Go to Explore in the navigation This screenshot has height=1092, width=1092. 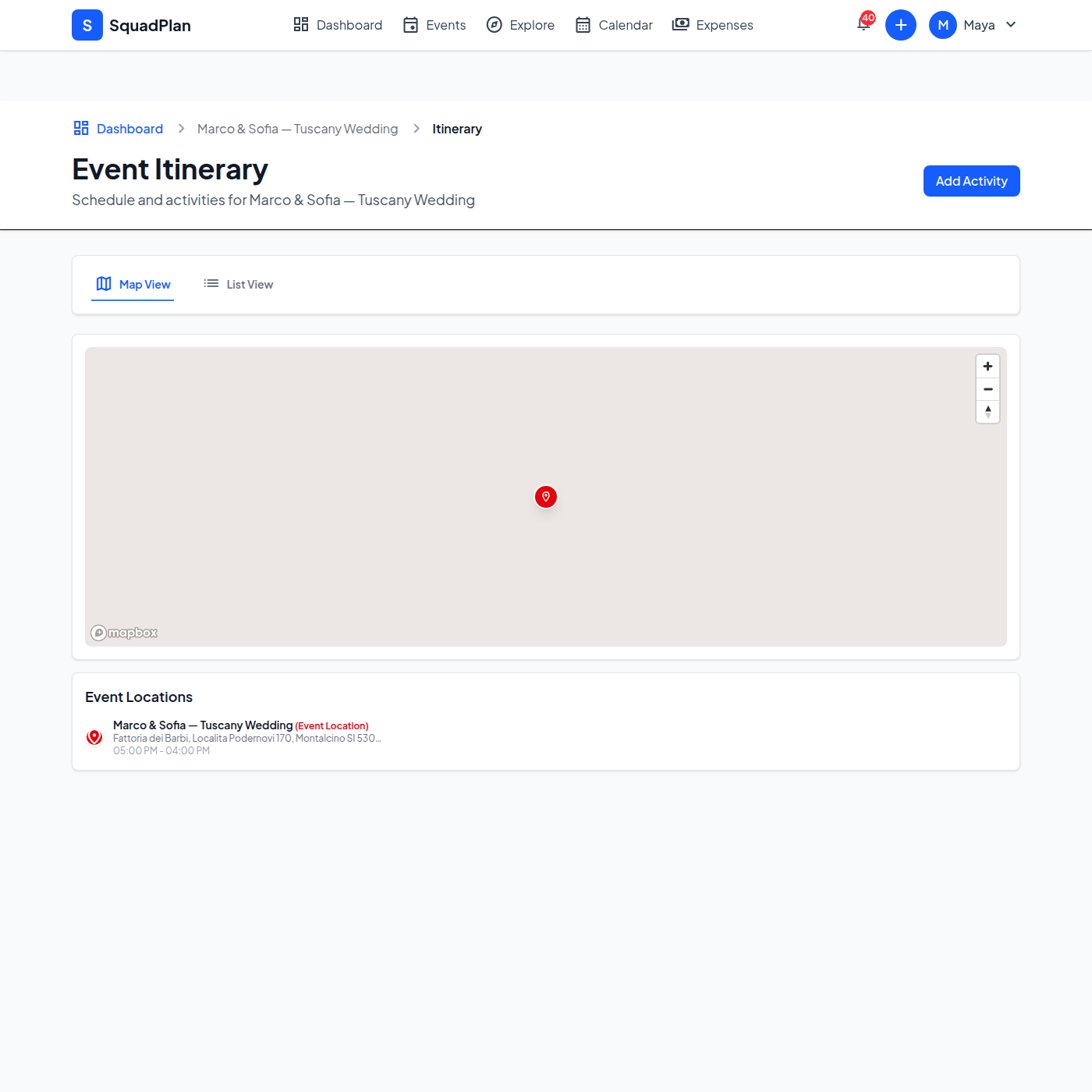[x=520, y=25]
